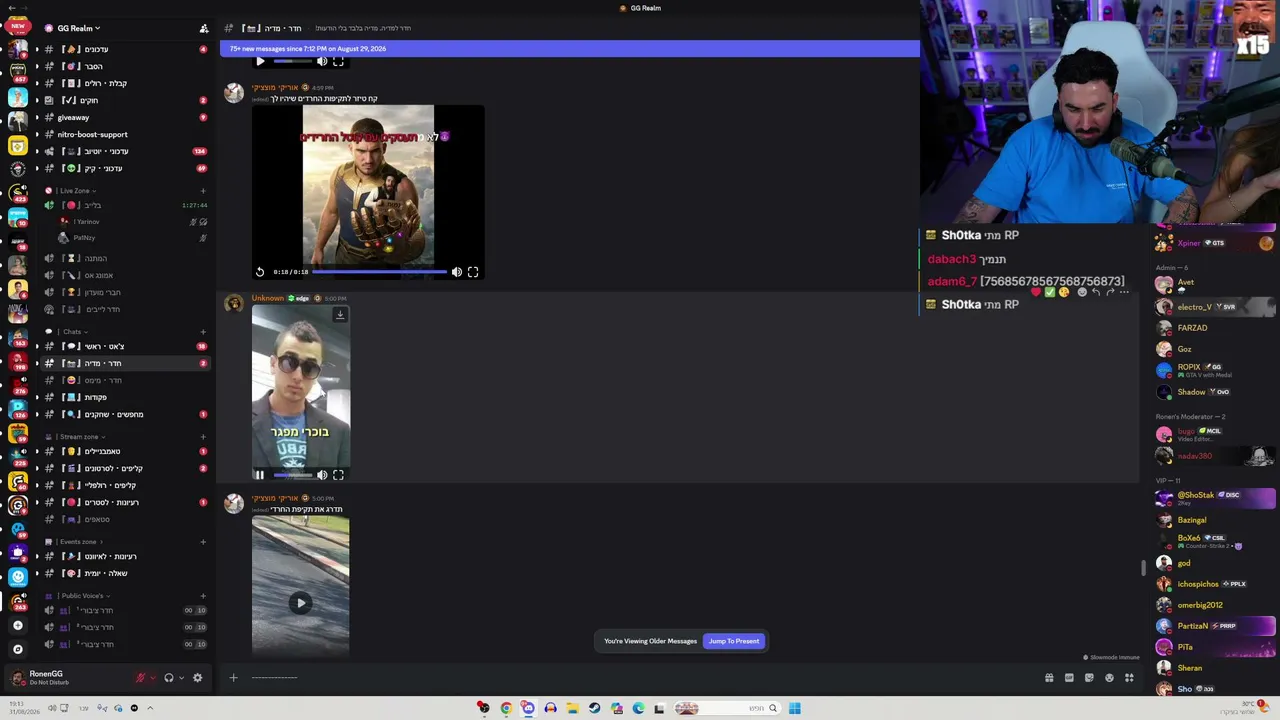
Task: Open User Settings gear icon
Action: coord(197,678)
